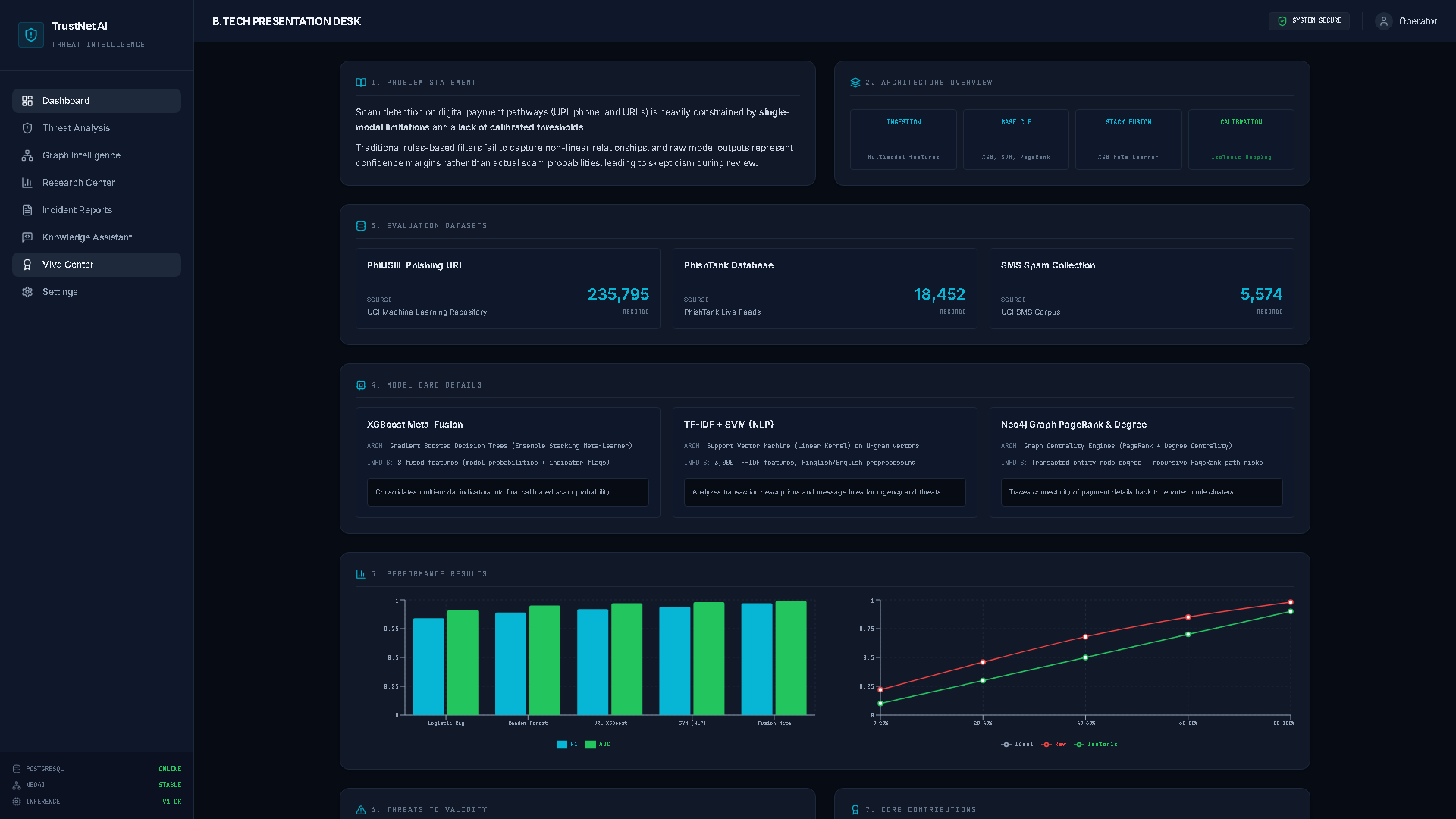Select the Neo4j Graph PageRank & Degree card
The width and height of the screenshot is (1456, 819).
pos(1142,463)
